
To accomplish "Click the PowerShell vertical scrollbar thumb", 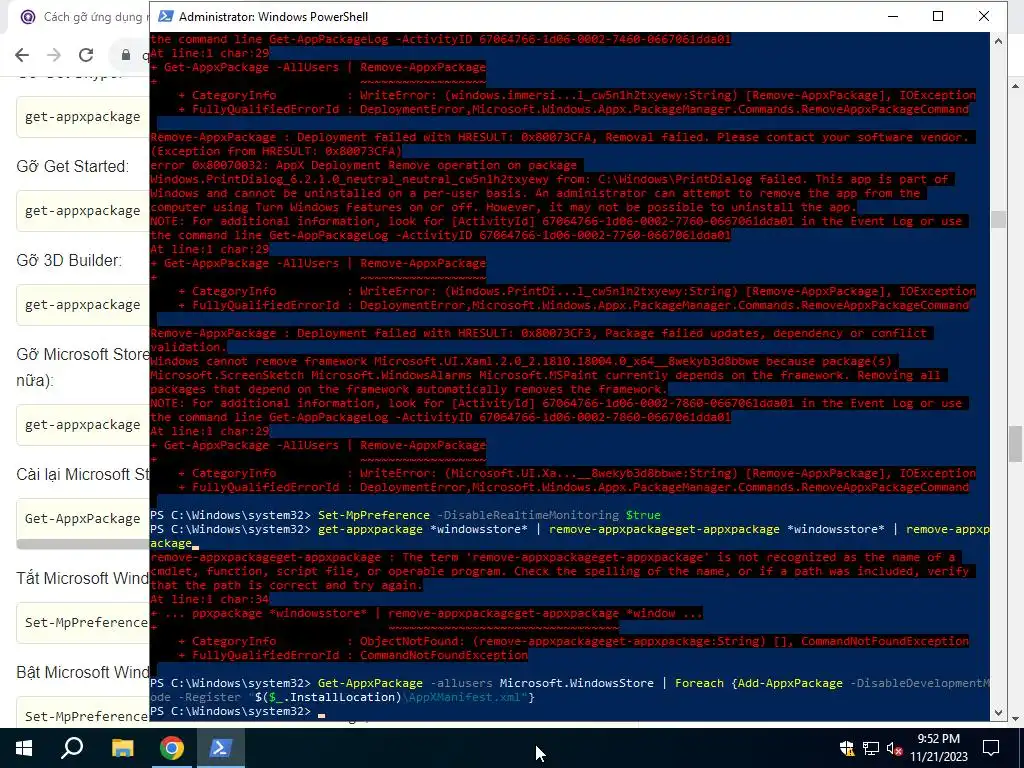I will [x=998, y=219].
